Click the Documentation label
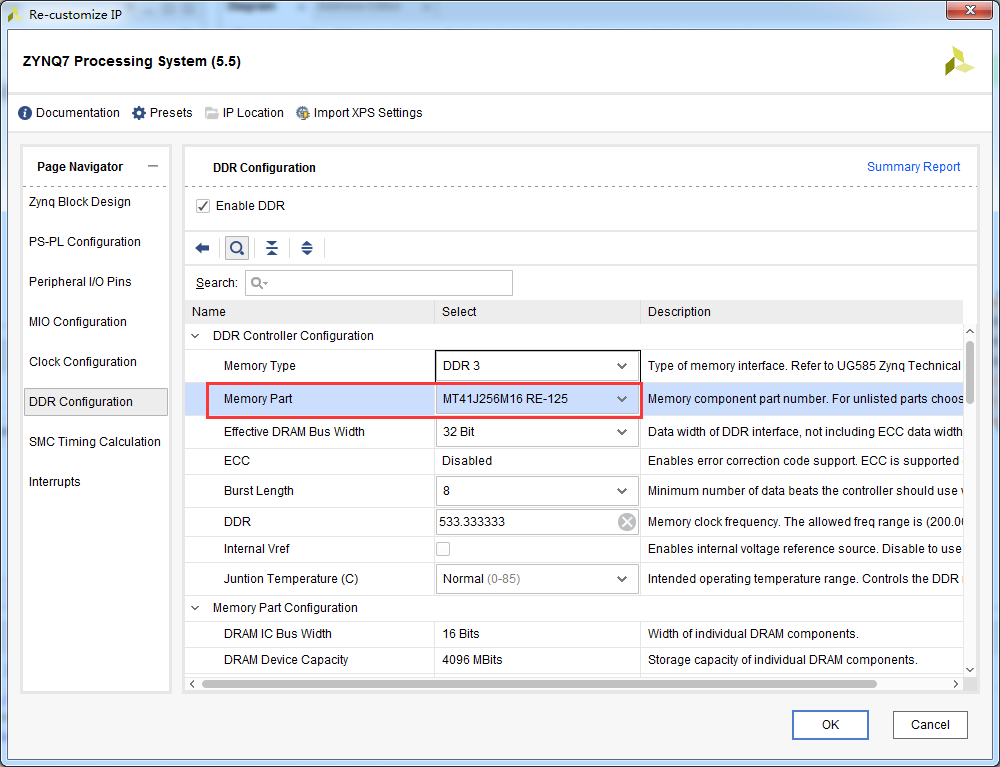The width and height of the screenshot is (1000, 767). point(78,113)
